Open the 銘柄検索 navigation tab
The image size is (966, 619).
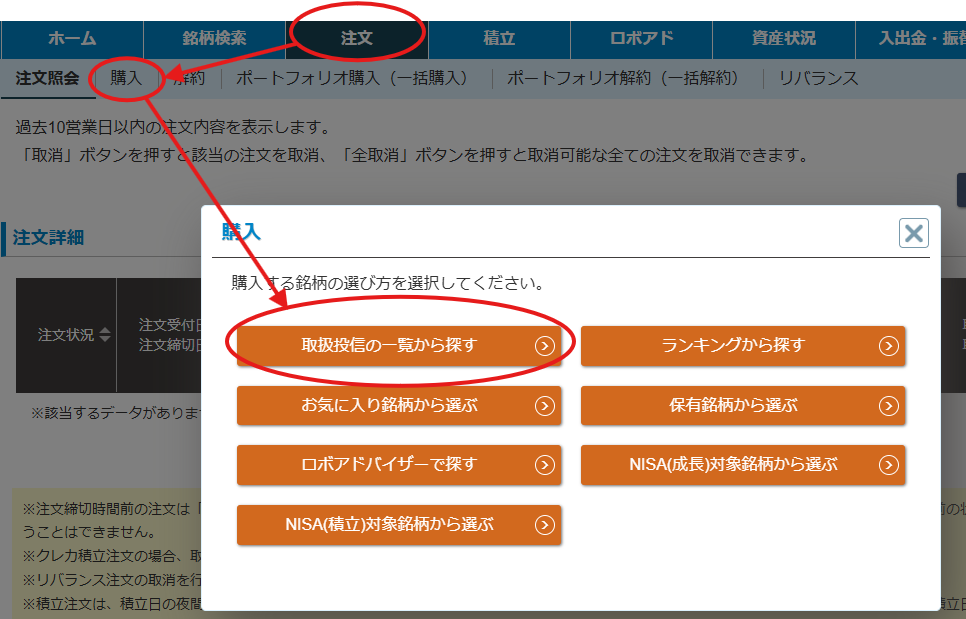click(214, 39)
